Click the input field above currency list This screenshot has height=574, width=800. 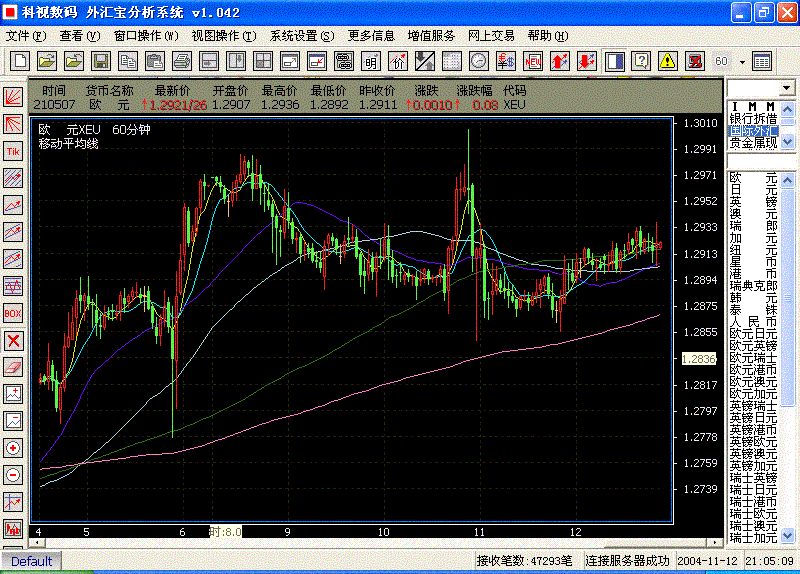[x=760, y=162]
